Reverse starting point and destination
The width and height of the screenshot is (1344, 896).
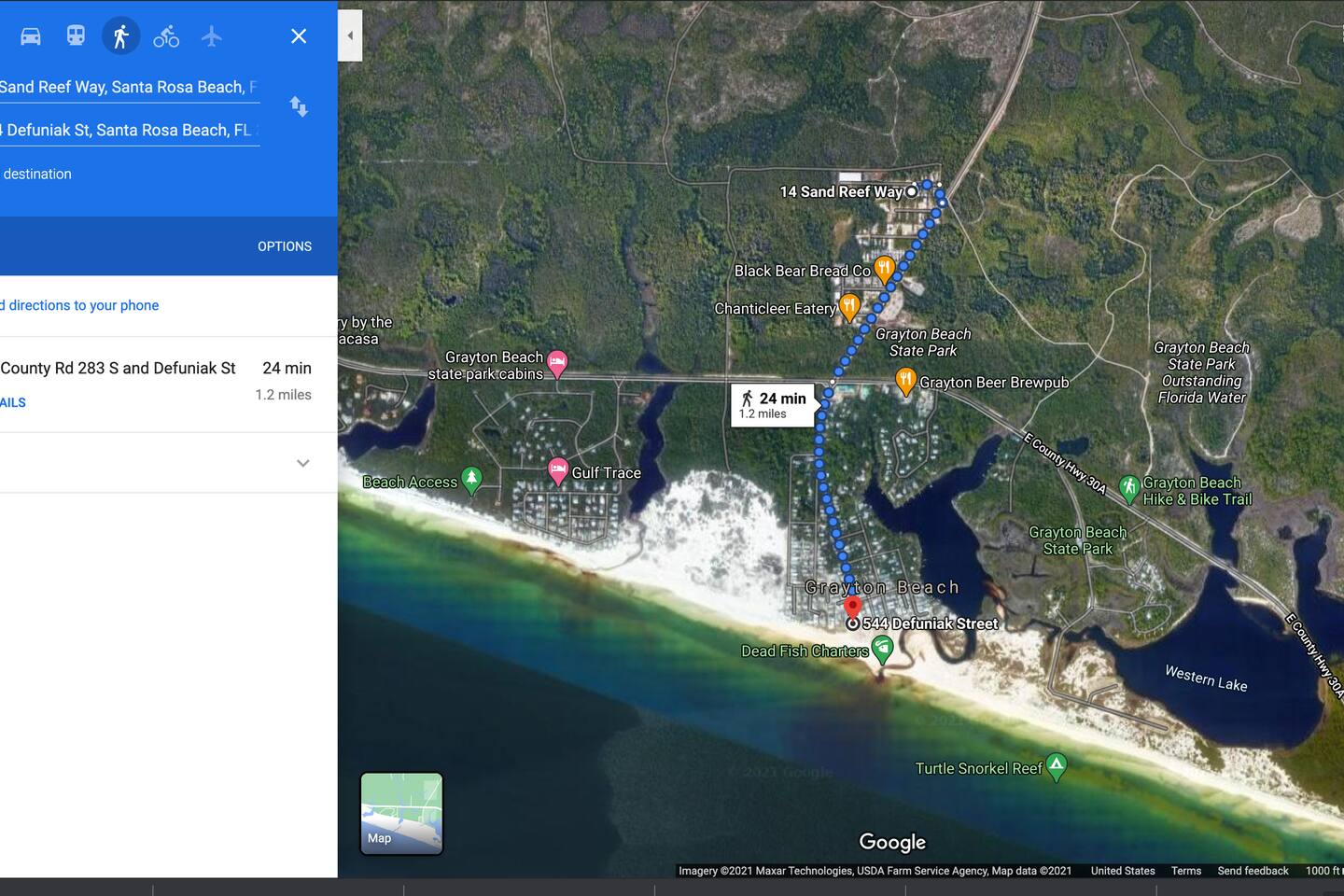[x=299, y=106]
